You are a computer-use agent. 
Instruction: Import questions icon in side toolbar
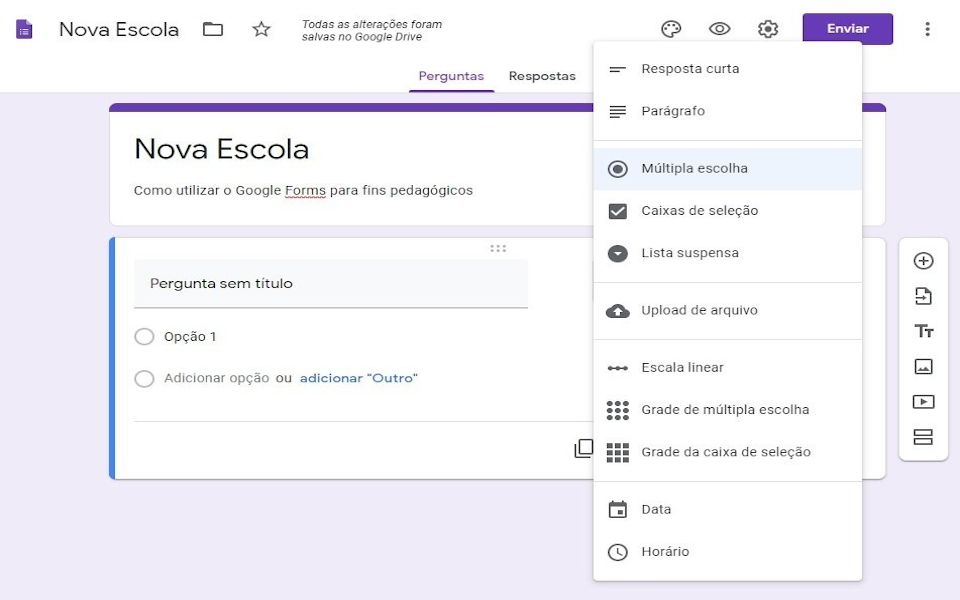[x=923, y=296]
